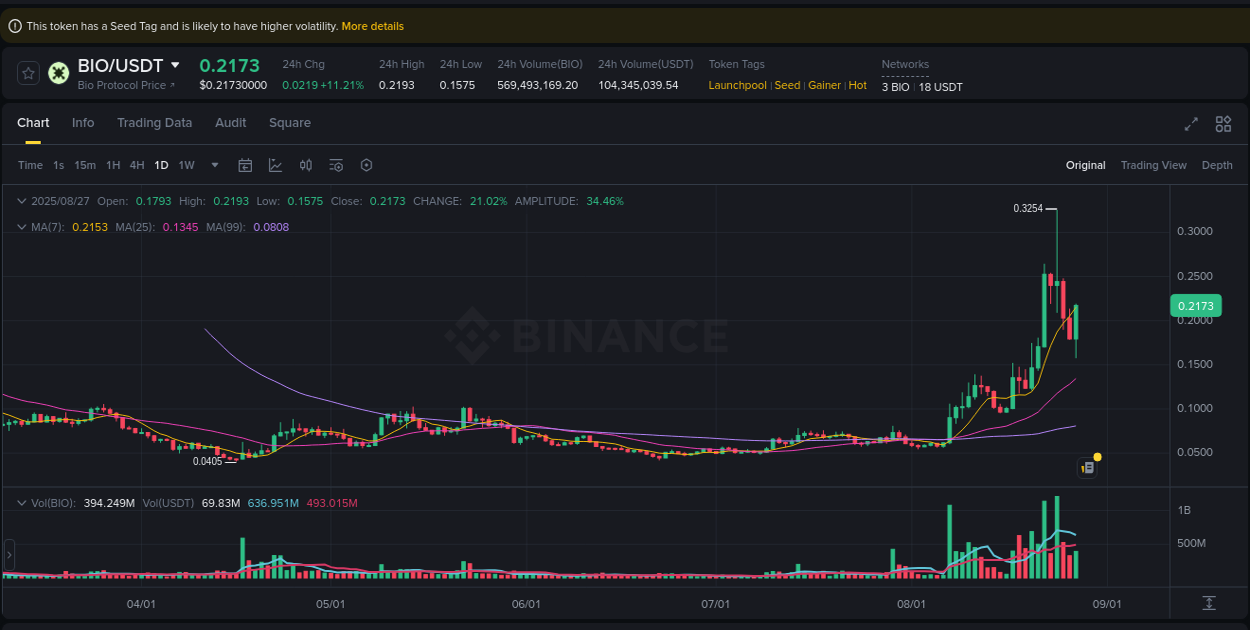Open the More details link
This screenshot has height=630, width=1250.
372,26
